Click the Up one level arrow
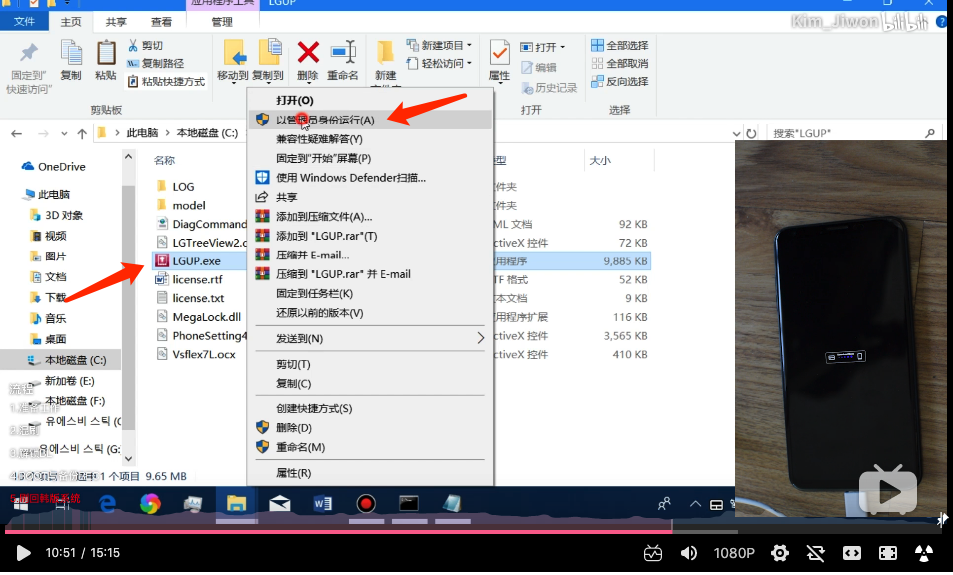 click(82, 133)
